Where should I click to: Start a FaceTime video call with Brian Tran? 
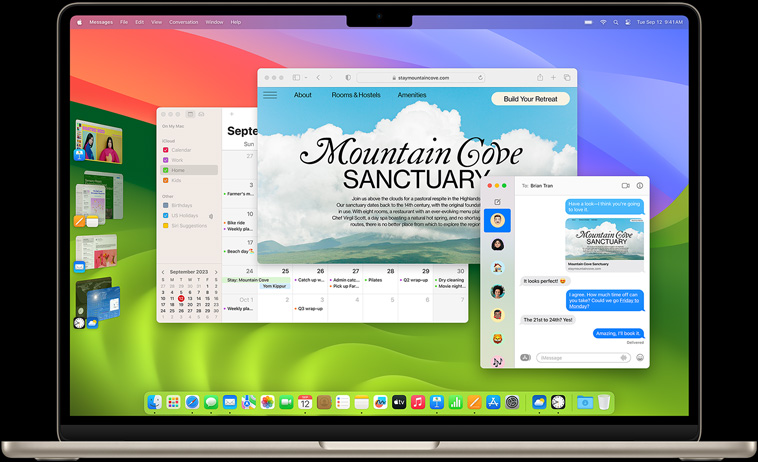625,186
